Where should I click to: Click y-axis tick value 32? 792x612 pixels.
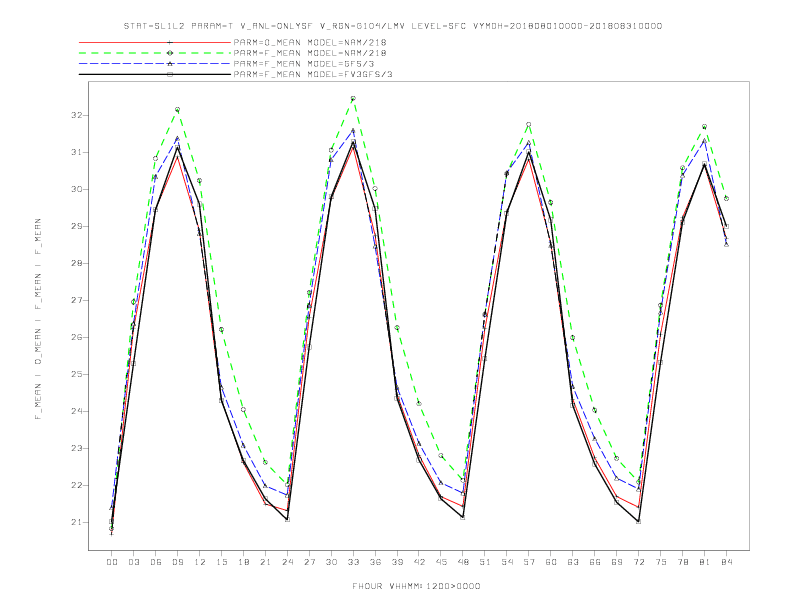(77, 115)
